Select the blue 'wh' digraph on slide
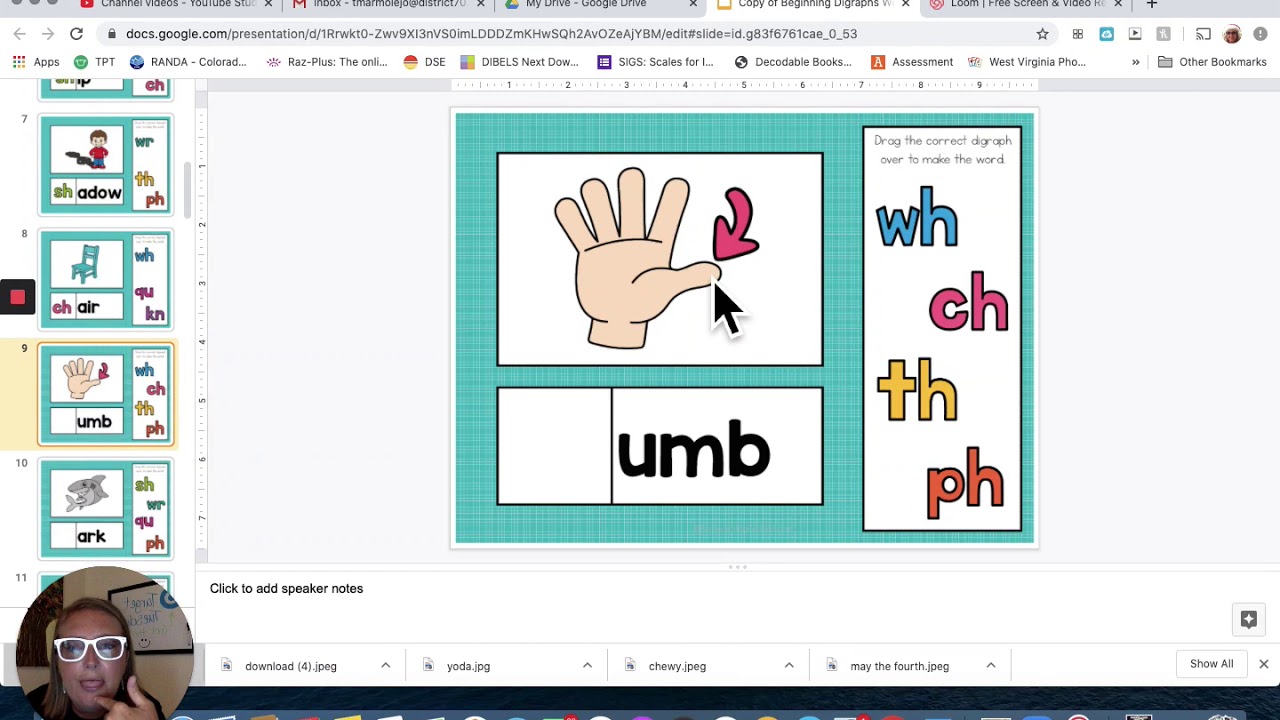The height and width of the screenshot is (720, 1280). tap(917, 217)
